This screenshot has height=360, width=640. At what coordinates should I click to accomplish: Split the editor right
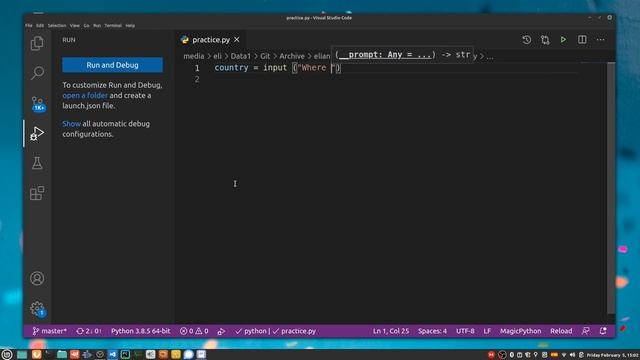(582, 40)
